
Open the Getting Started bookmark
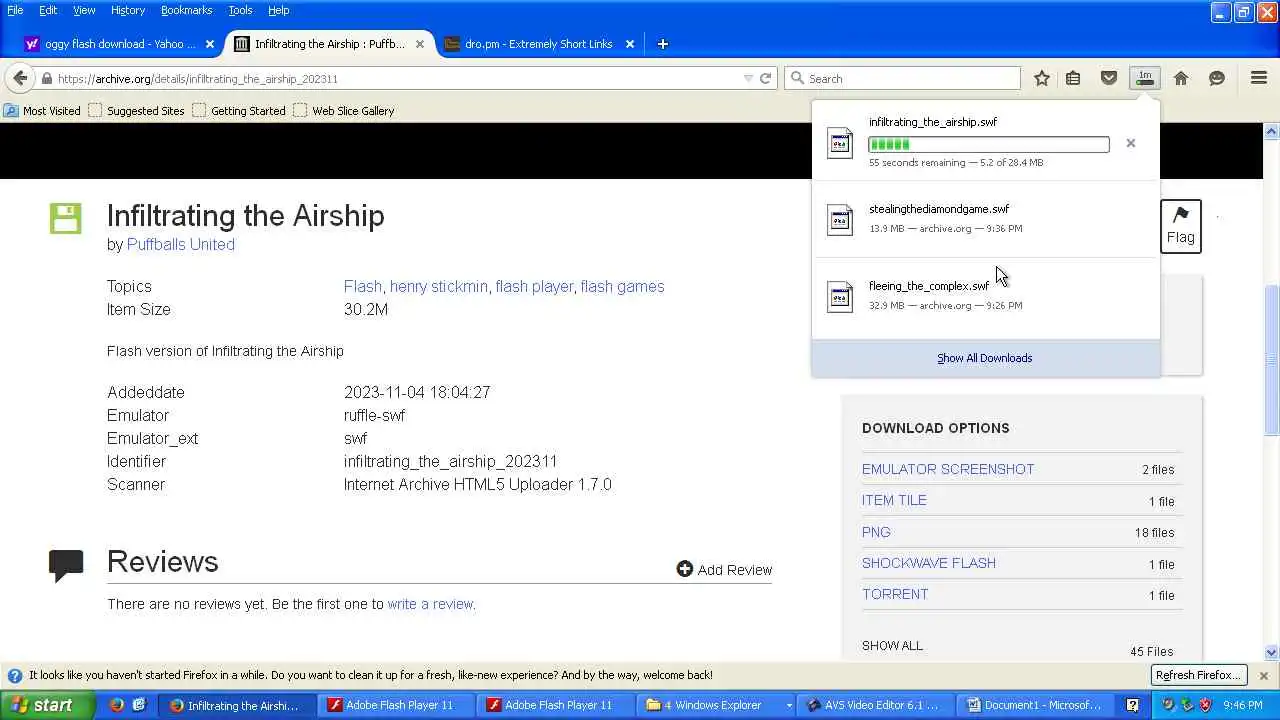click(x=239, y=111)
